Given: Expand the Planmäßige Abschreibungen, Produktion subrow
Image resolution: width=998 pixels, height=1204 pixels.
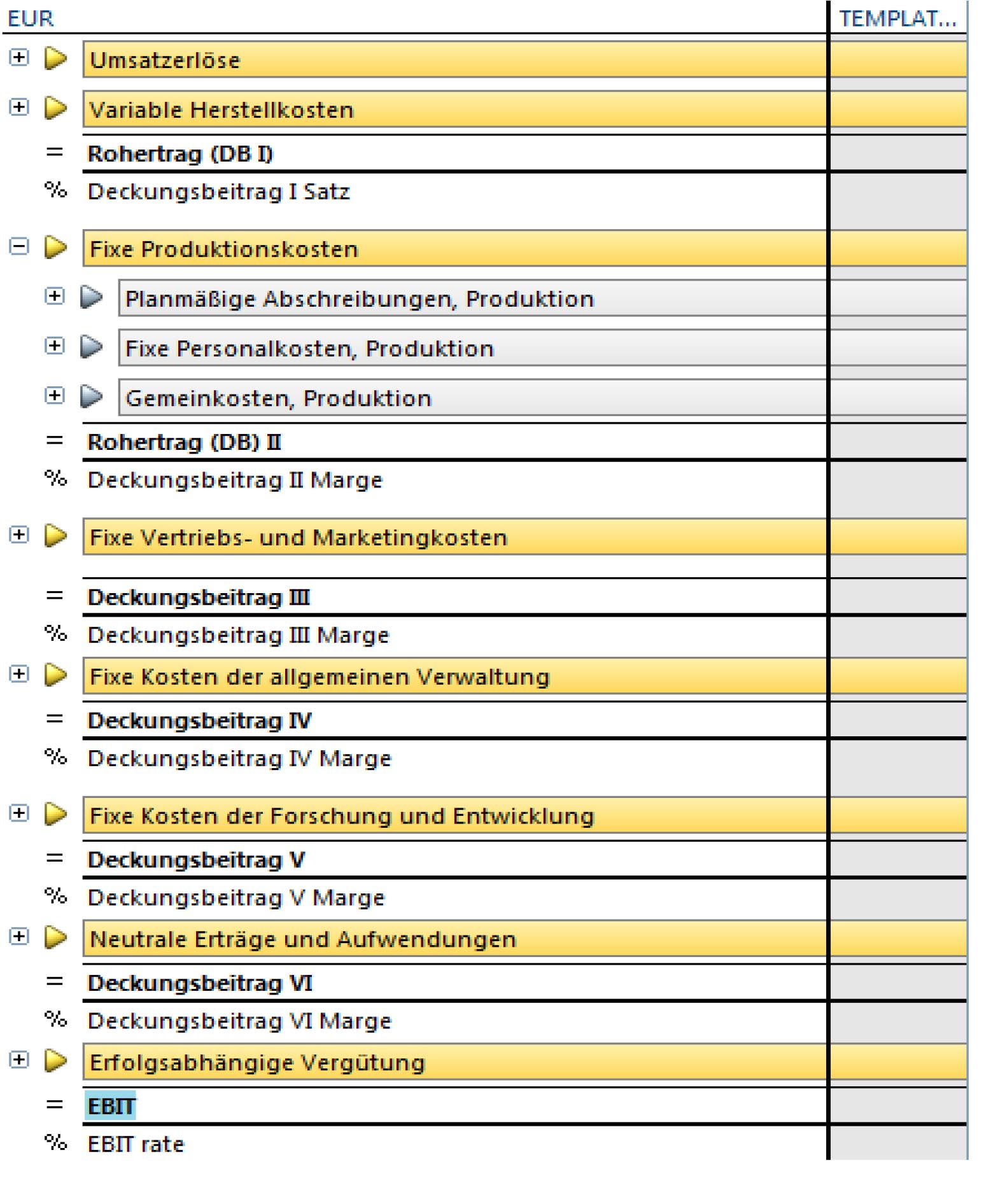Looking at the screenshot, I should (x=55, y=297).
